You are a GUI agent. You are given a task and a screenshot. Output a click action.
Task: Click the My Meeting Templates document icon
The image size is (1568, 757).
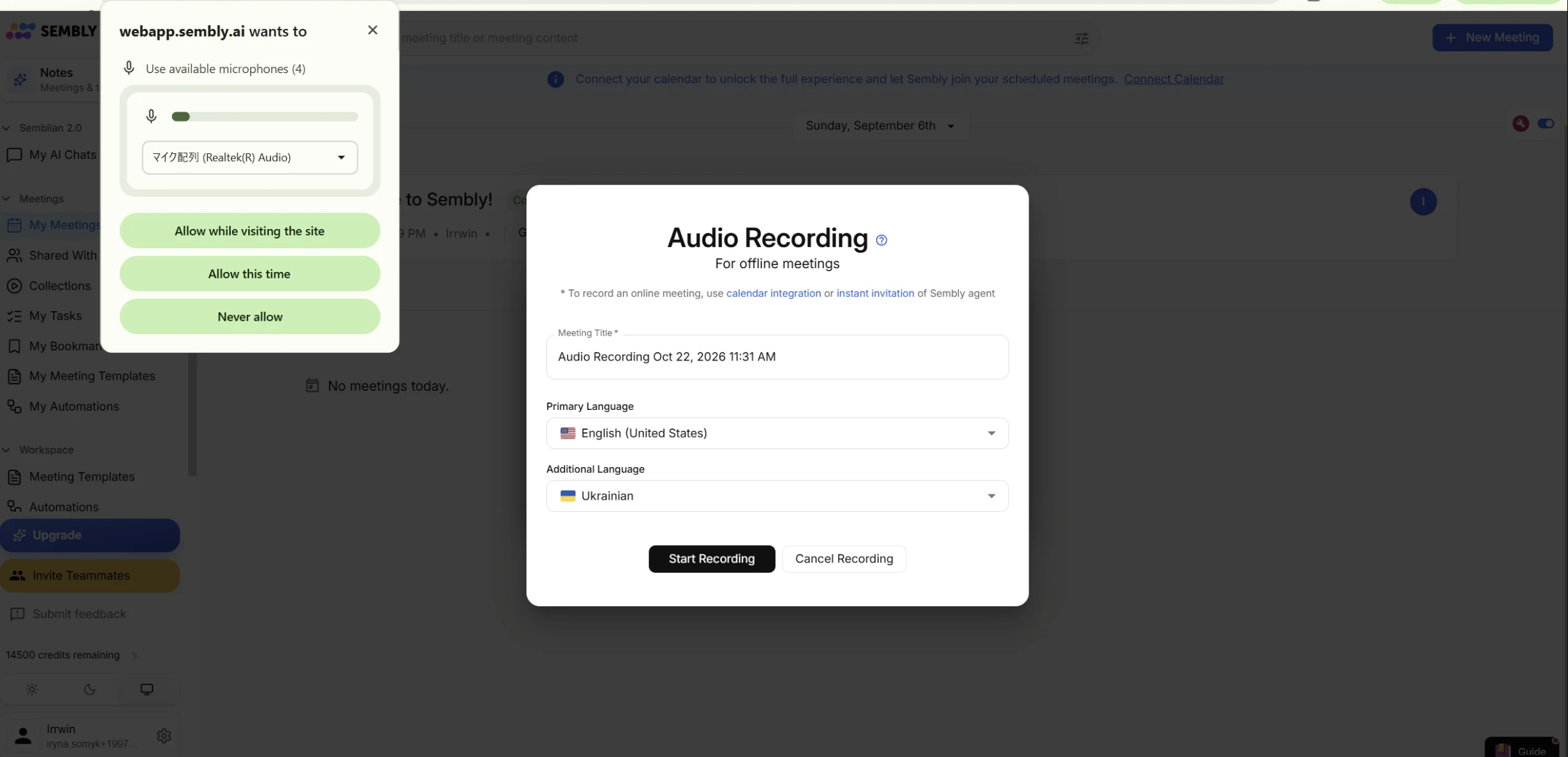click(14, 376)
